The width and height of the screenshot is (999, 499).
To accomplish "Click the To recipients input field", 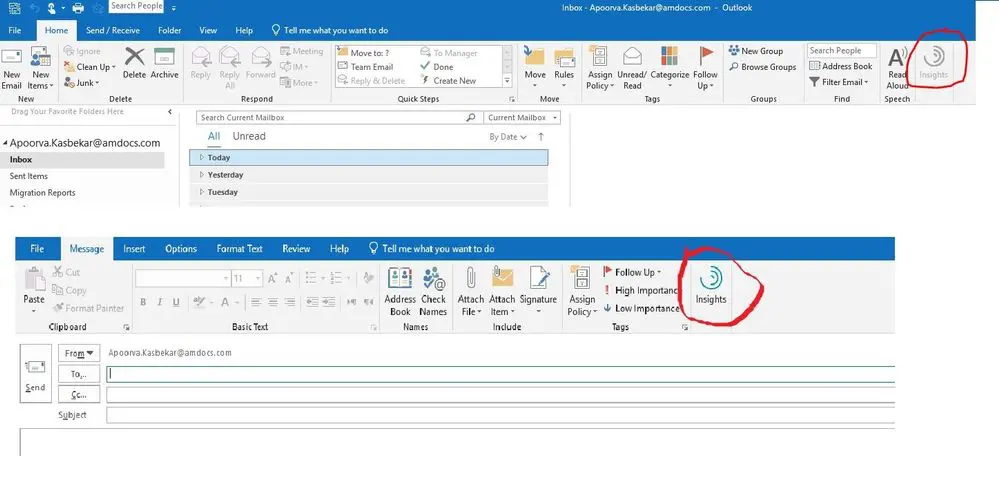I will pos(500,374).
